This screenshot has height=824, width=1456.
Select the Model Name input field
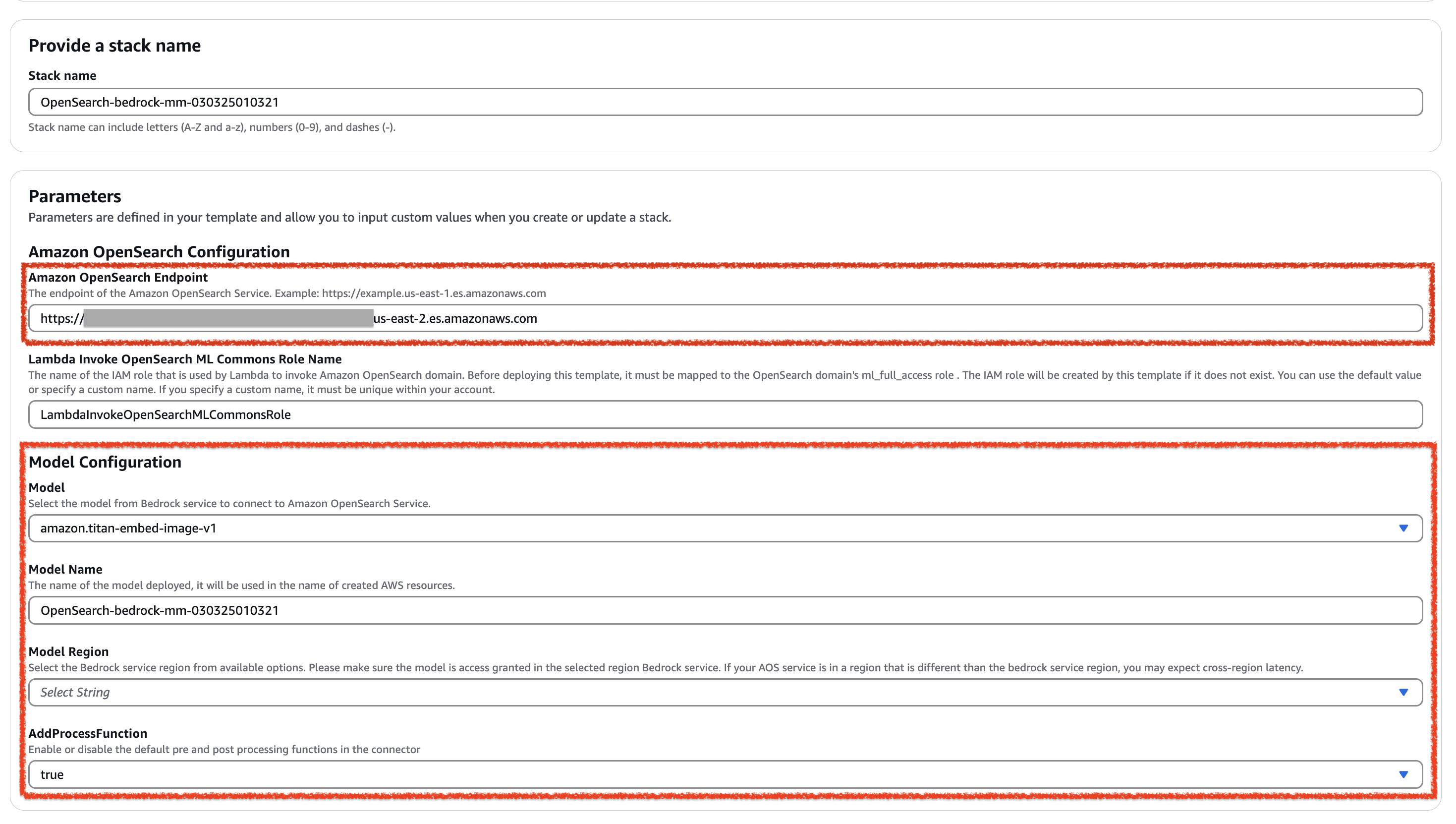pyautogui.click(x=727, y=610)
